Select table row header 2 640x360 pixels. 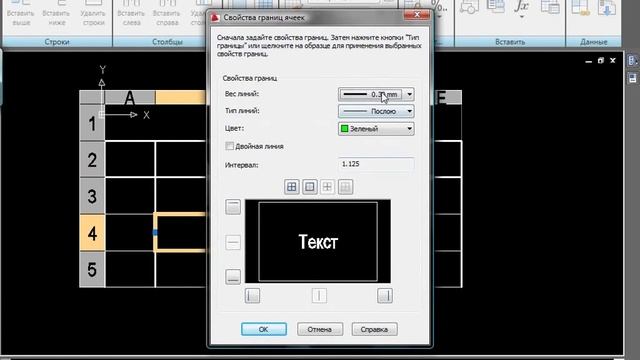pos(92,160)
